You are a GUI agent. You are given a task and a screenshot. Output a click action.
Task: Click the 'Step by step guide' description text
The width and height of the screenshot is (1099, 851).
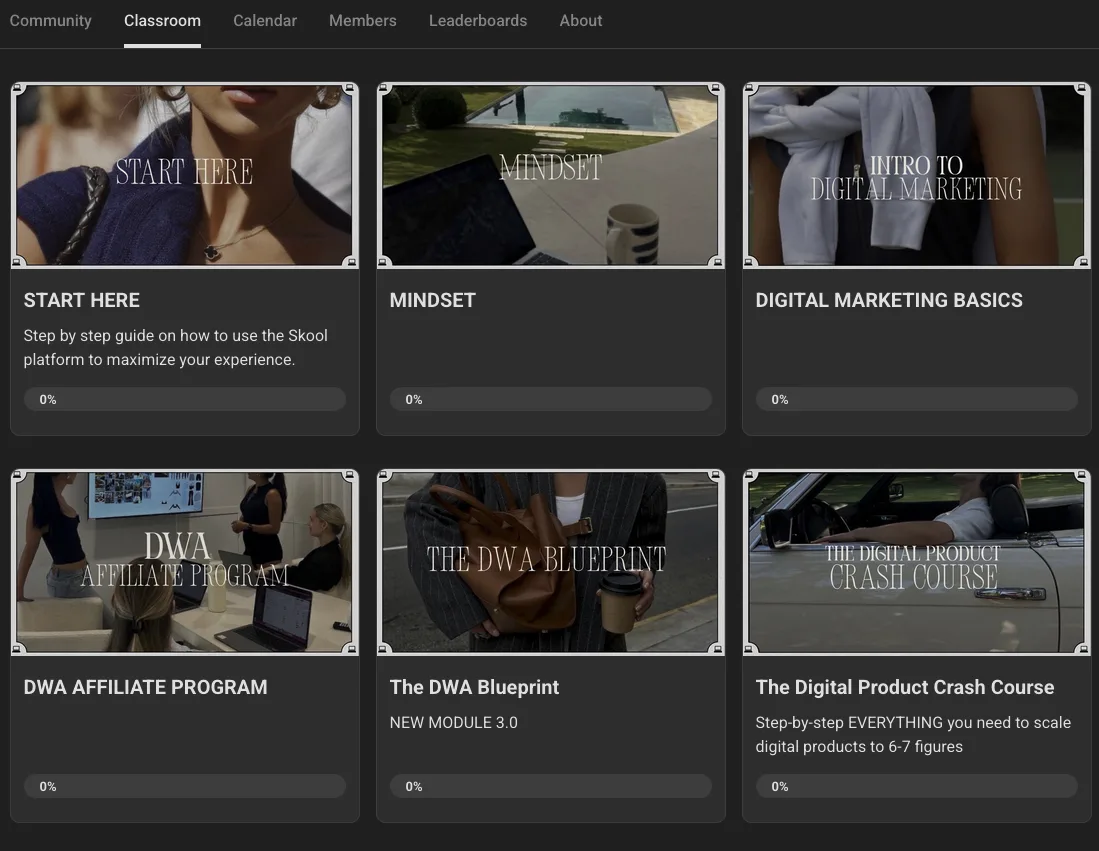pyautogui.click(x=176, y=348)
